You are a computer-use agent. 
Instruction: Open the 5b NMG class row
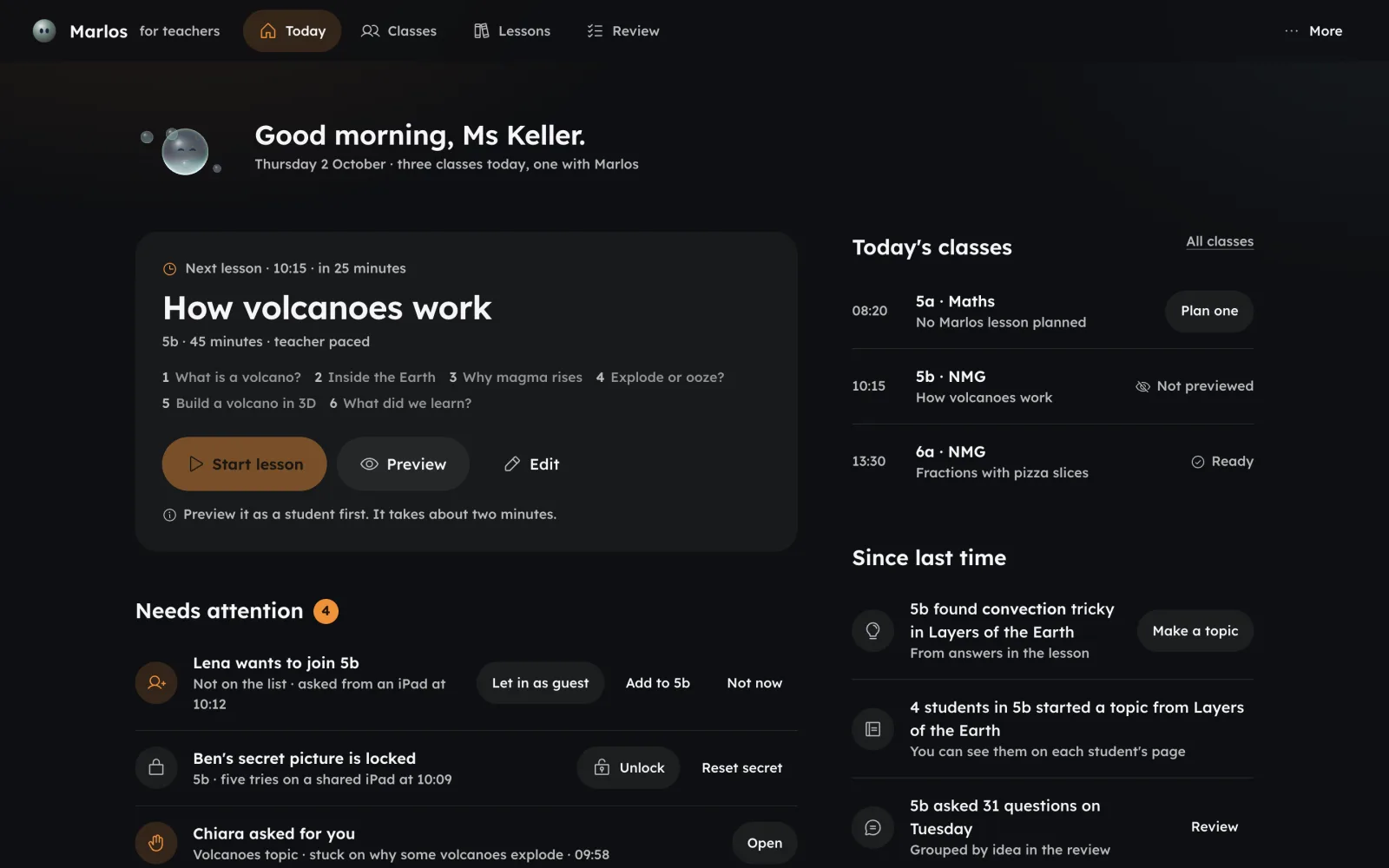point(1053,386)
